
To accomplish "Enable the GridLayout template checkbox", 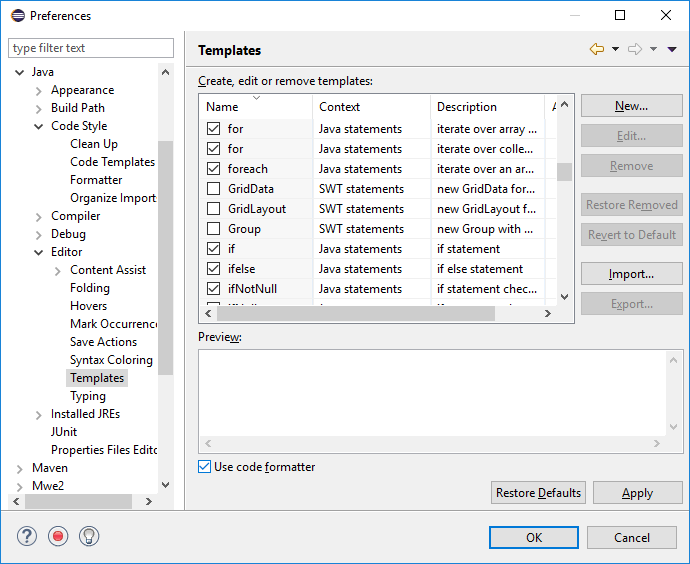I will point(213,209).
